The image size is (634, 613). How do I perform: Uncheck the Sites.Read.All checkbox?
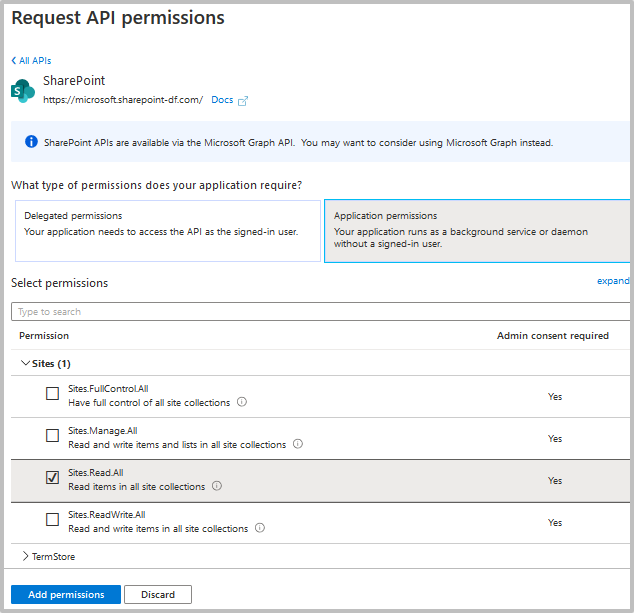pyautogui.click(x=52, y=477)
